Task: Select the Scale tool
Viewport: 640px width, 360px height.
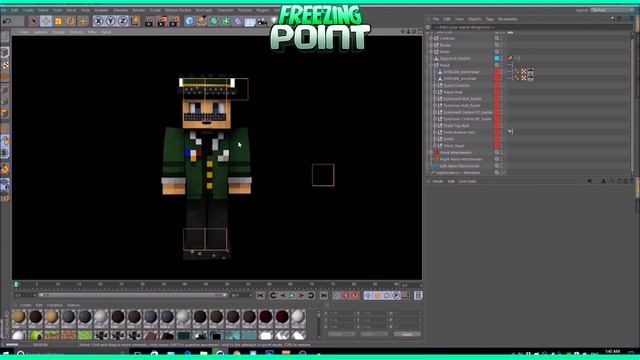Action: [x=58, y=21]
